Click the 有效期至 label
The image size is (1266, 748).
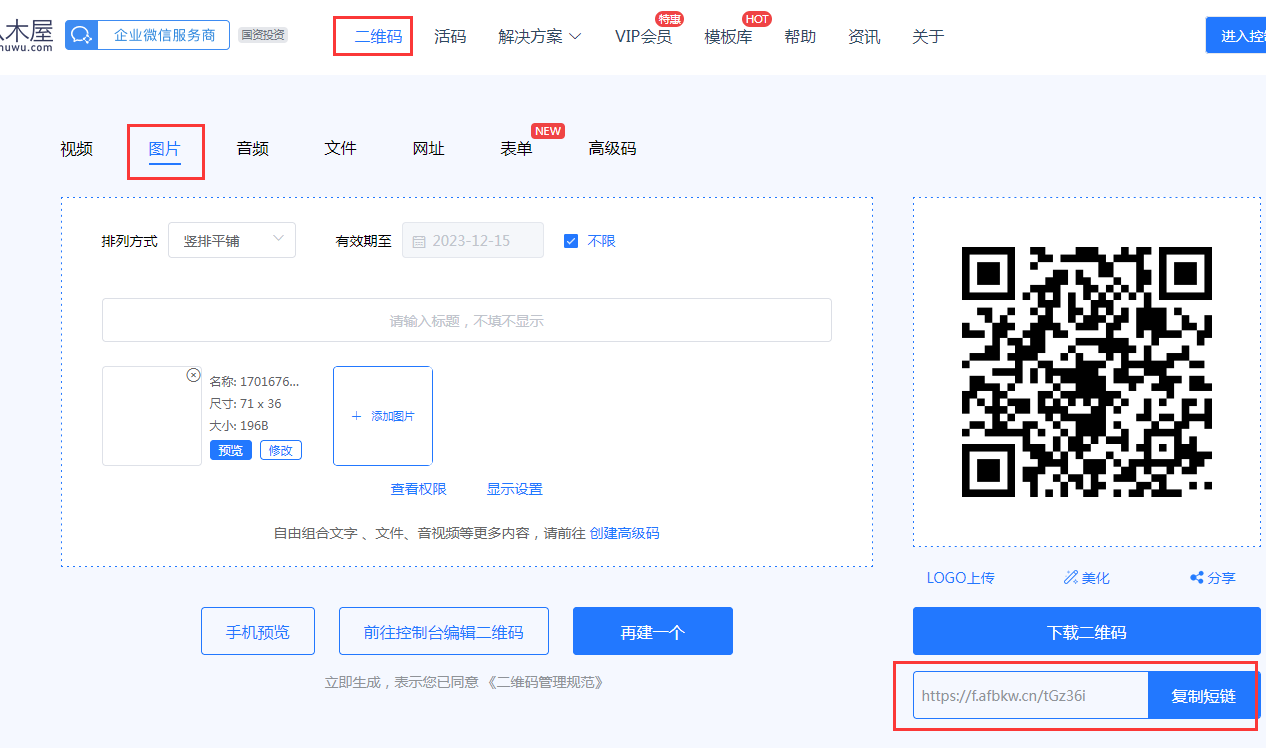pyautogui.click(x=363, y=241)
